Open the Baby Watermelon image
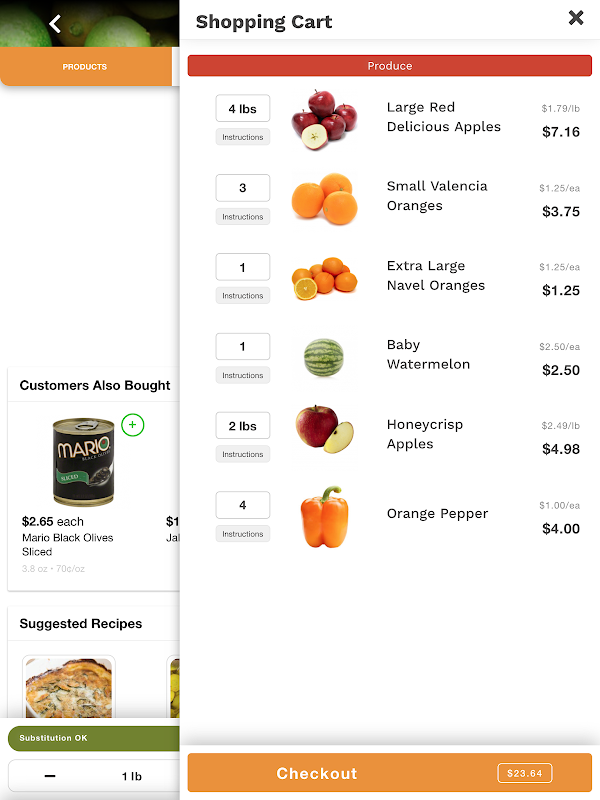This screenshot has width=600, height=800. [324, 358]
